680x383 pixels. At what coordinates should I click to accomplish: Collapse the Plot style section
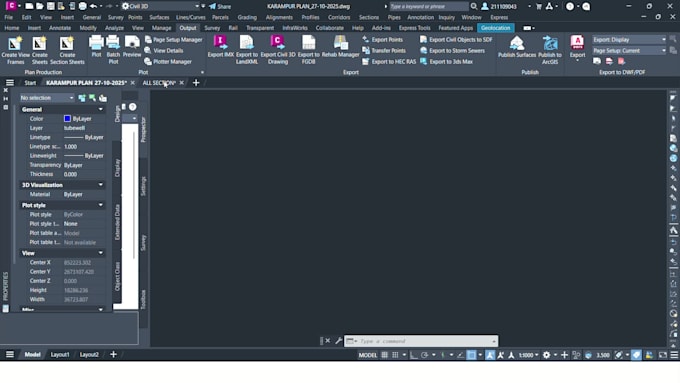(x=101, y=205)
